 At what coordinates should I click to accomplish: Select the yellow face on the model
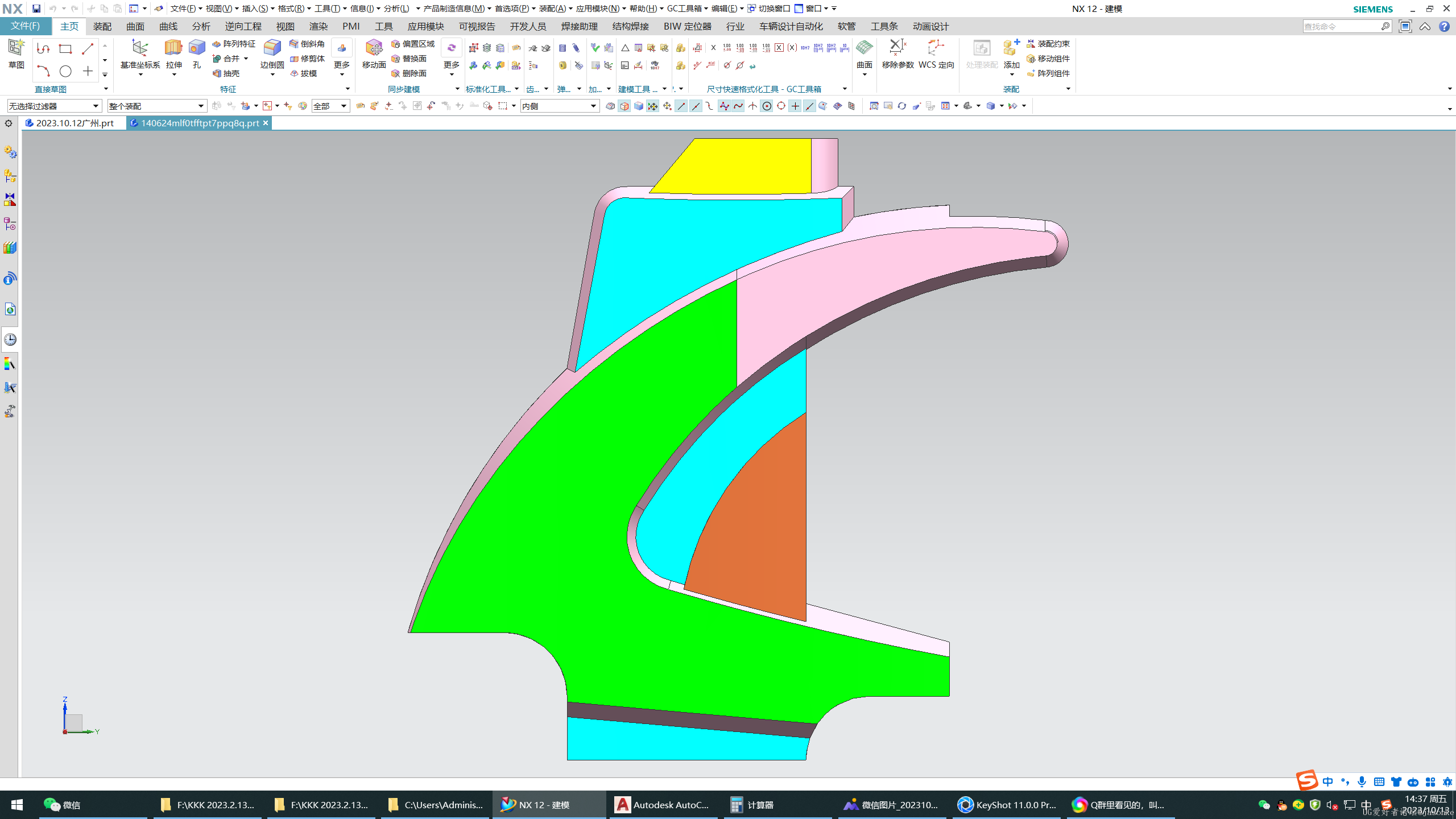click(739, 166)
